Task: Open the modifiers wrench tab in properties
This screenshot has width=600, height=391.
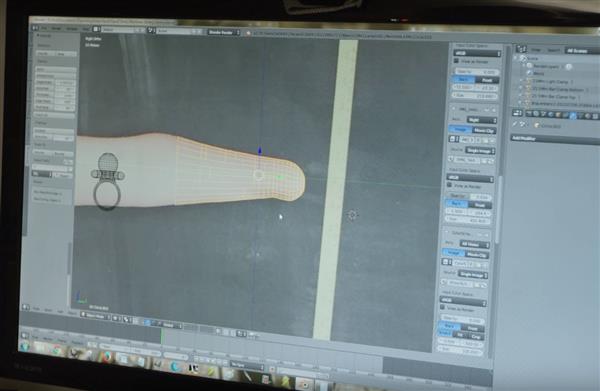Action: click(573, 115)
